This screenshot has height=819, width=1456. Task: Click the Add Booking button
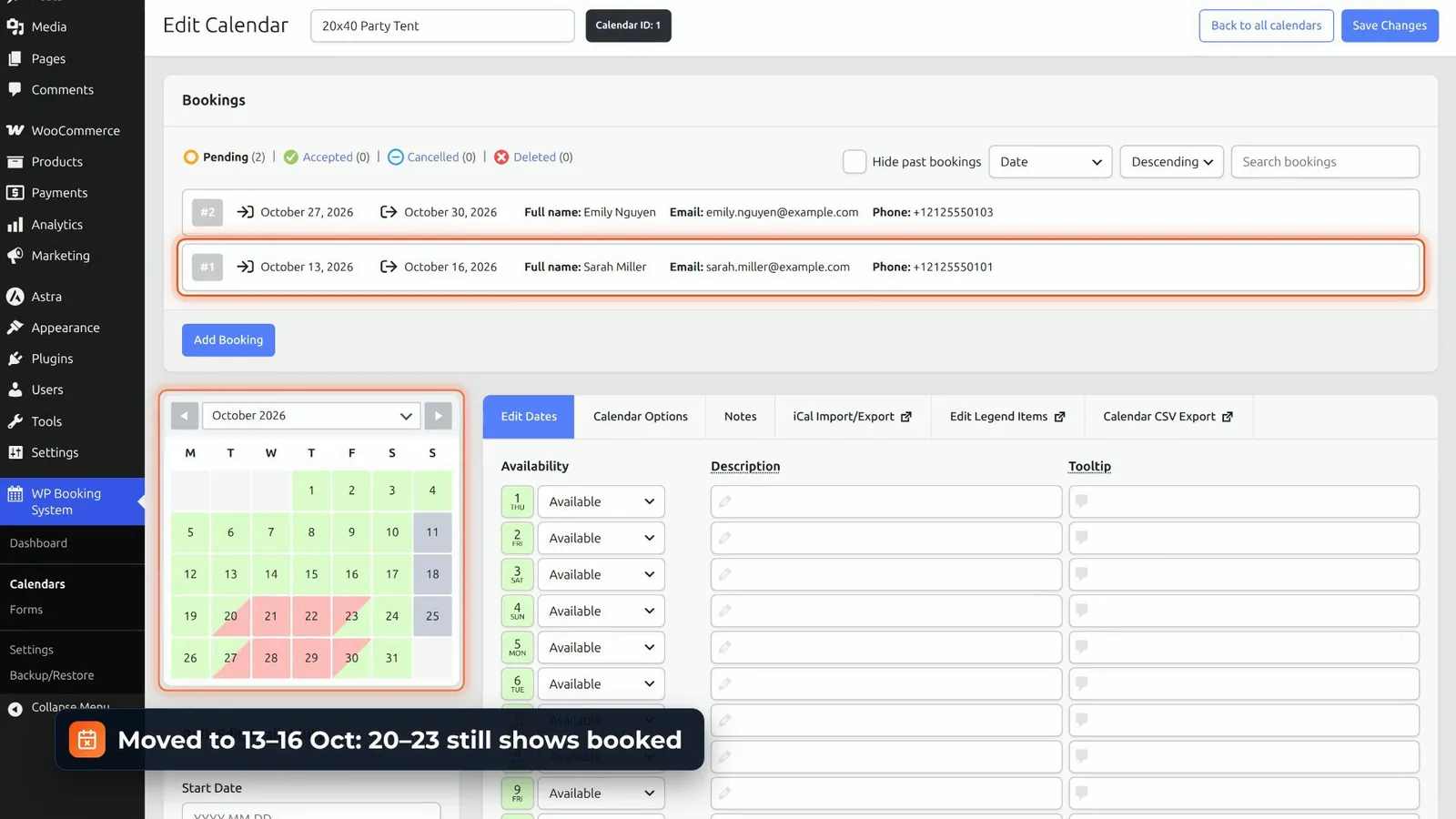(x=228, y=340)
